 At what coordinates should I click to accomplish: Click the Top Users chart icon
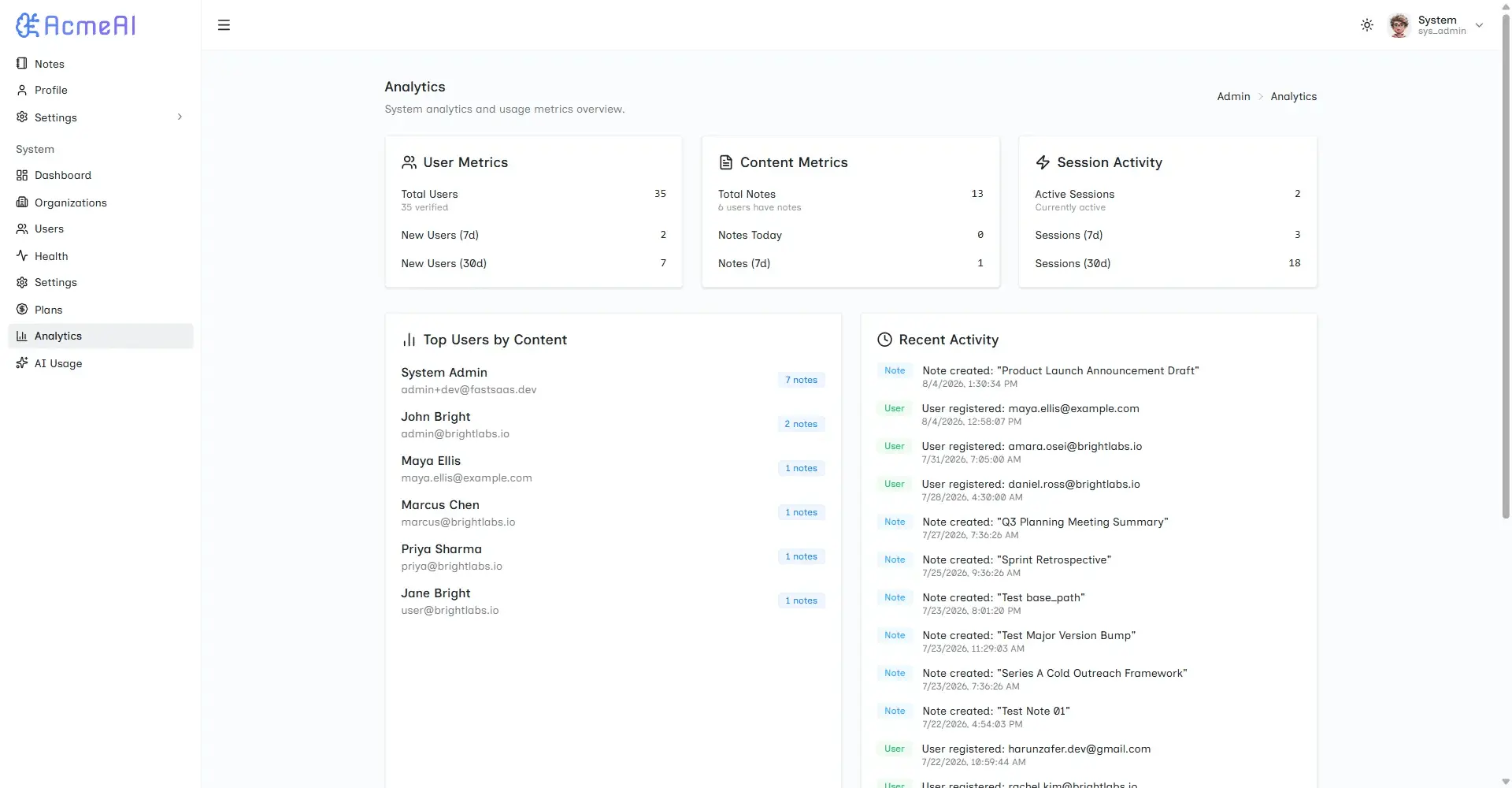click(409, 340)
